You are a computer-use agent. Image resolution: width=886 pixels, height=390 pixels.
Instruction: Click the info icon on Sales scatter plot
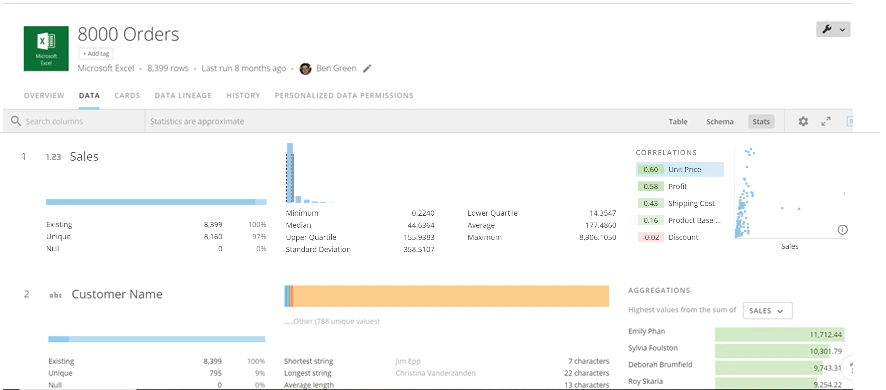(x=842, y=229)
